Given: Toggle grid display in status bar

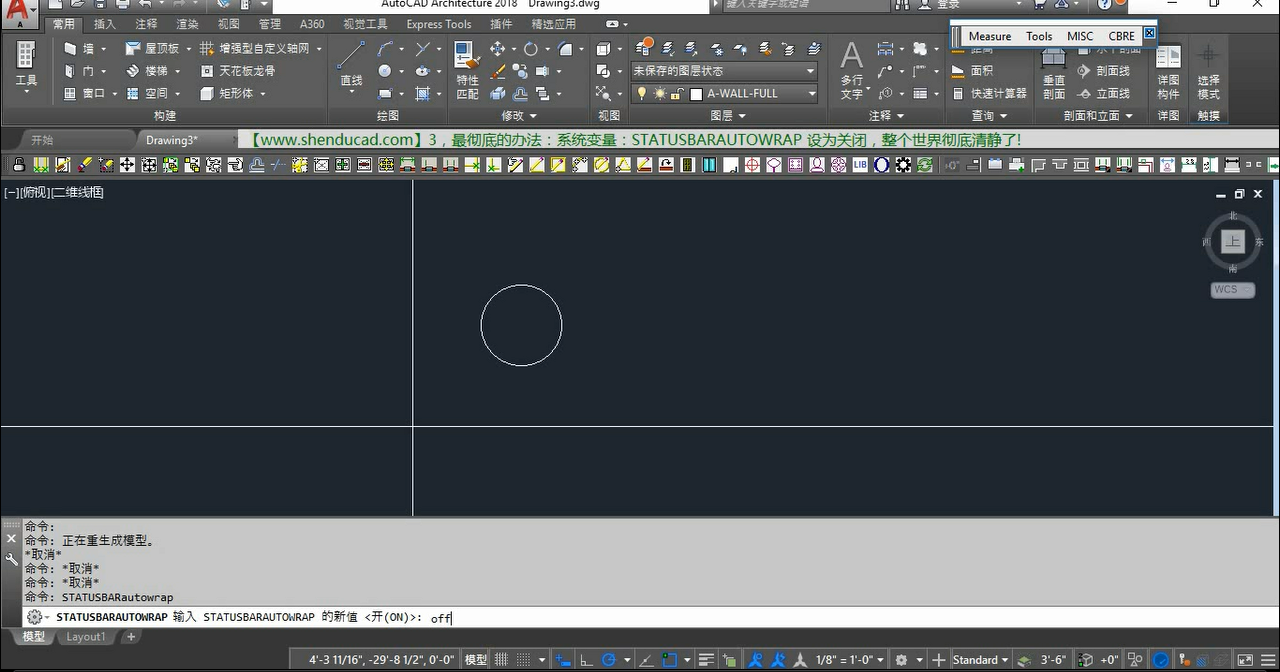Looking at the screenshot, I should coord(501,660).
